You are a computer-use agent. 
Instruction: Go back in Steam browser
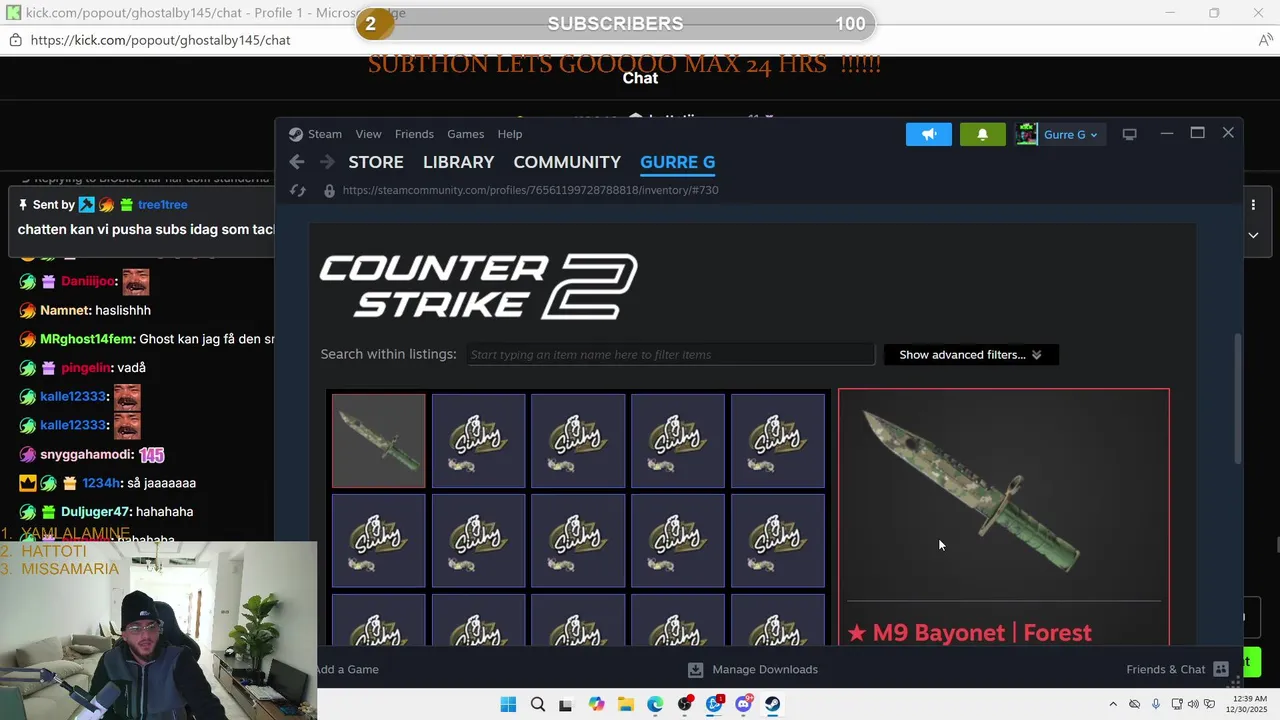coord(297,162)
